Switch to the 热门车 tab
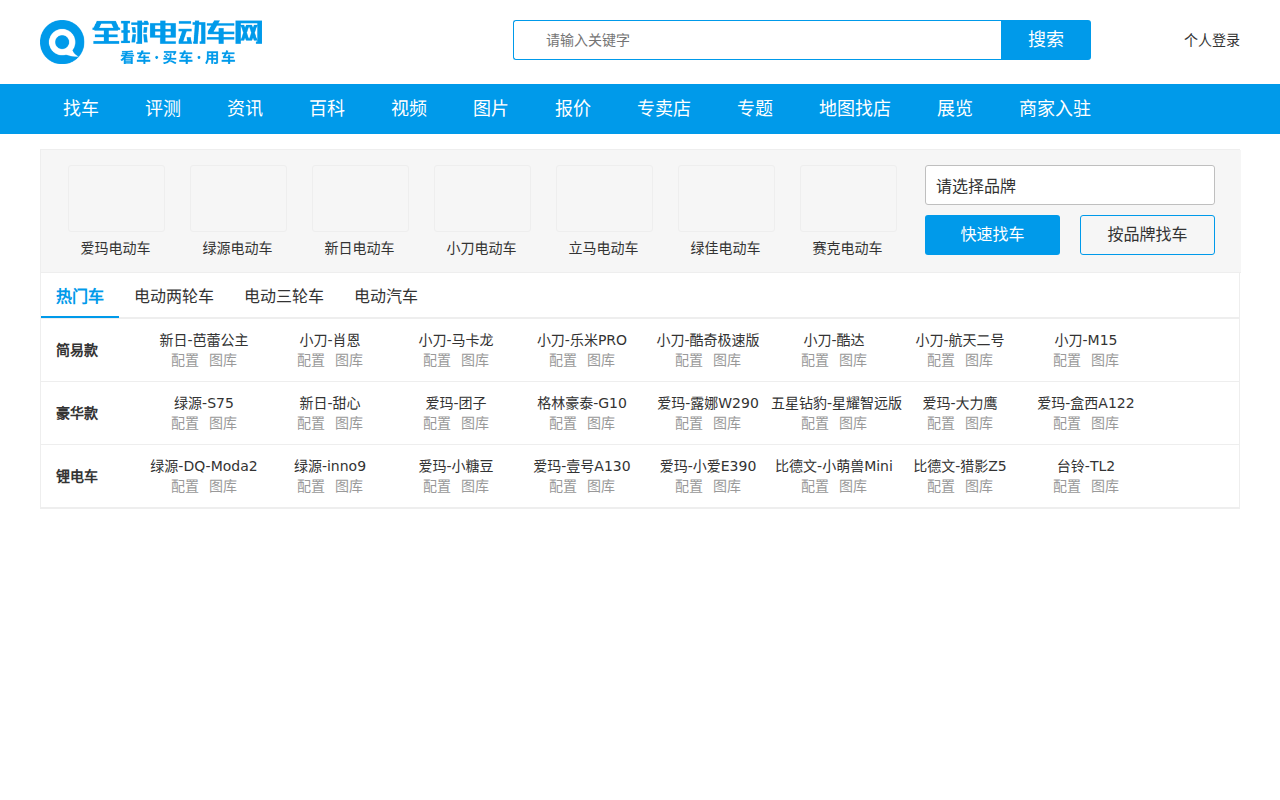Viewport: 1280px width, 800px height. 80,296
